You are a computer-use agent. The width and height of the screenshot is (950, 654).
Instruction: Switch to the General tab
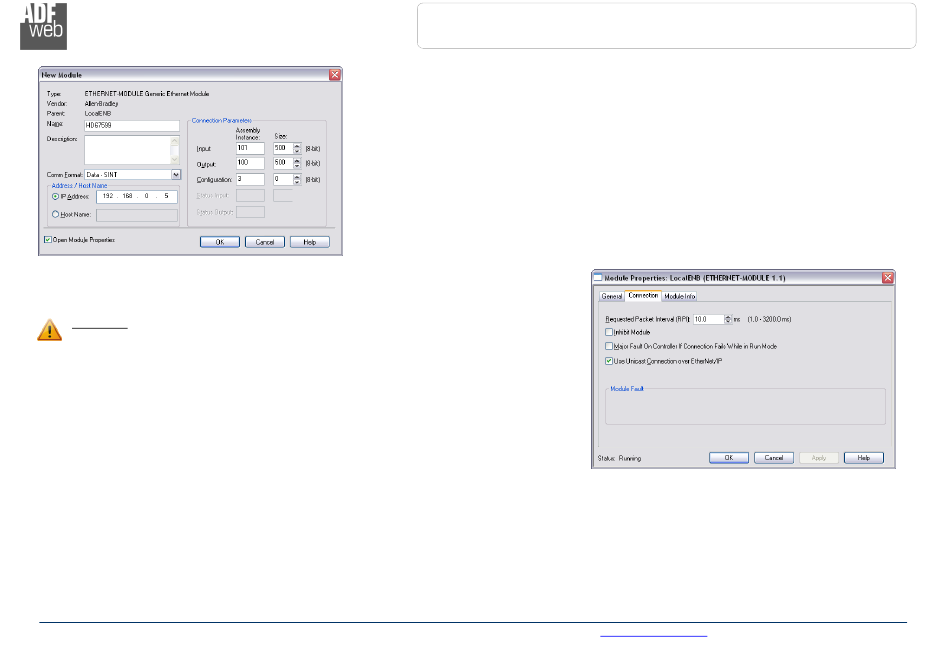point(612,296)
